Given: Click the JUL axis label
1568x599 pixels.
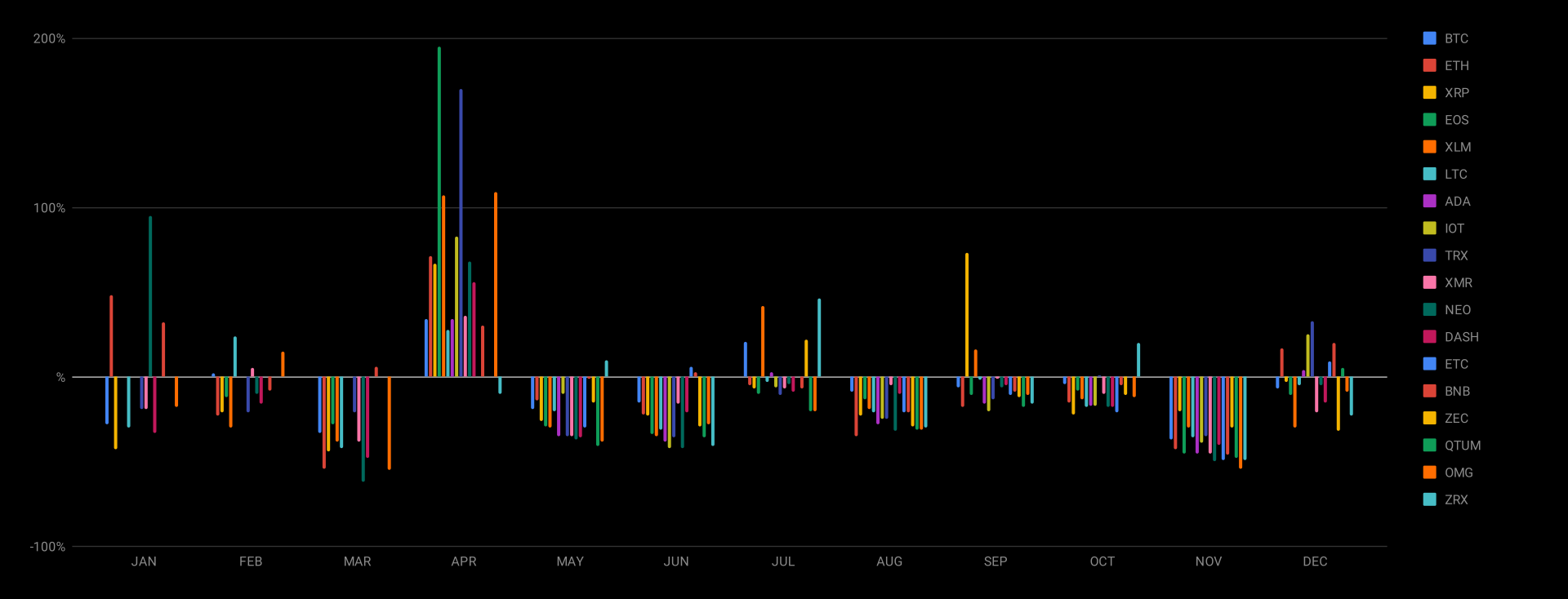Looking at the screenshot, I should point(783,561).
